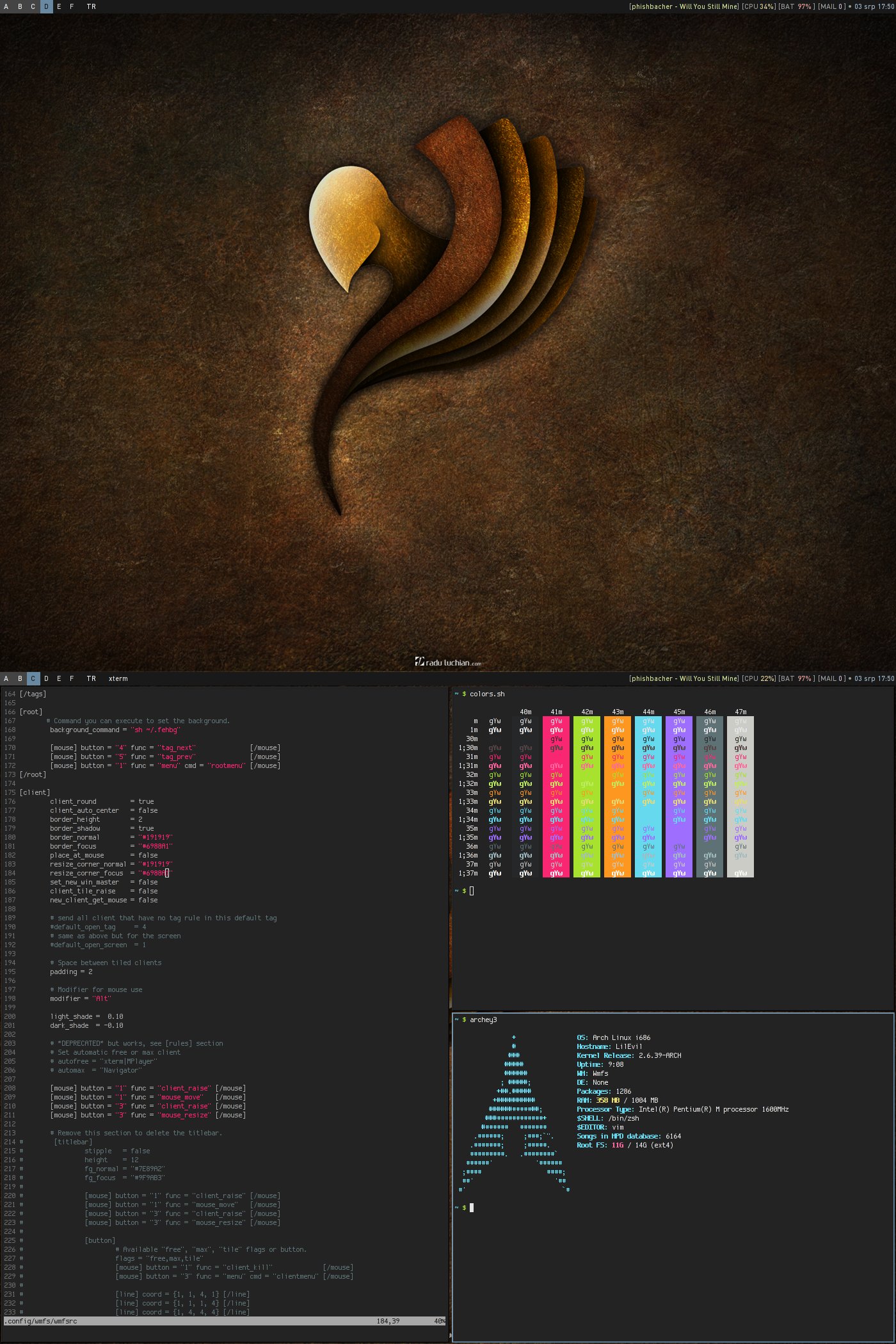The height and width of the screenshot is (1344, 896).
Task: Click the 'archey3' command in the lower terminal
Action: (x=483, y=1020)
